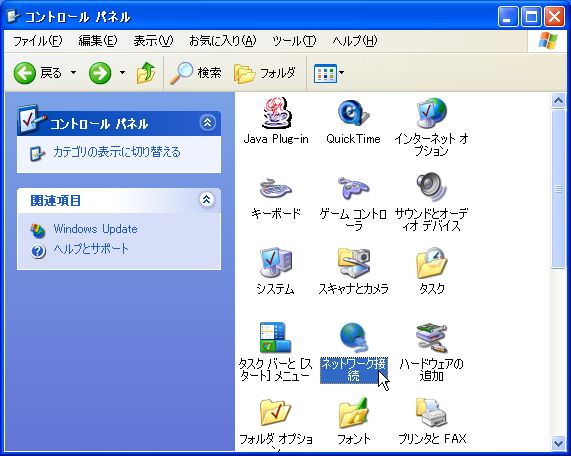Image resolution: width=571 pixels, height=456 pixels.
Task: Open the views dropdown arrow
Action: click(342, 72)
